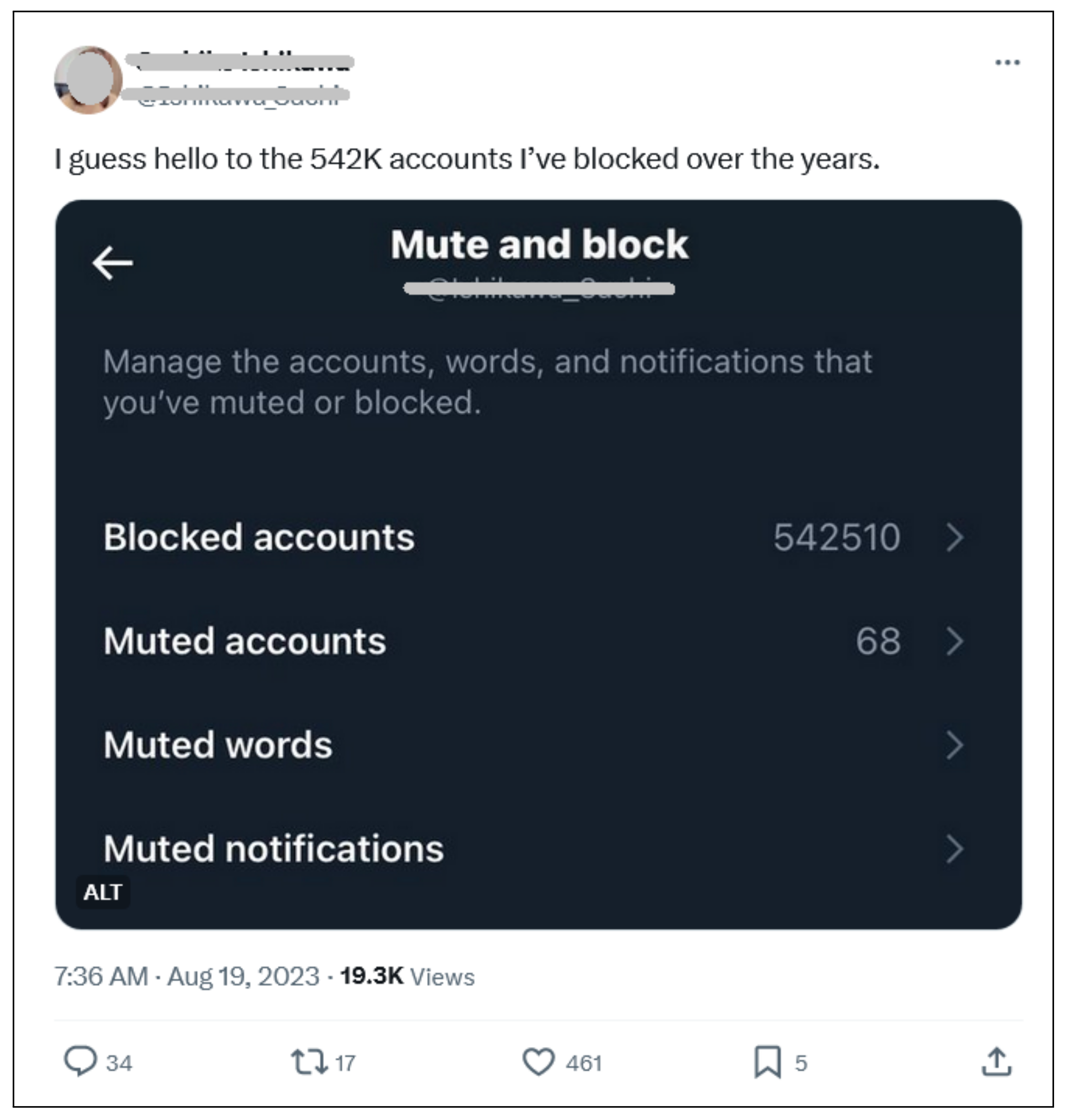Select the Muted notifications entry
Screen dimensions: 1065x1120
point(273,850)
